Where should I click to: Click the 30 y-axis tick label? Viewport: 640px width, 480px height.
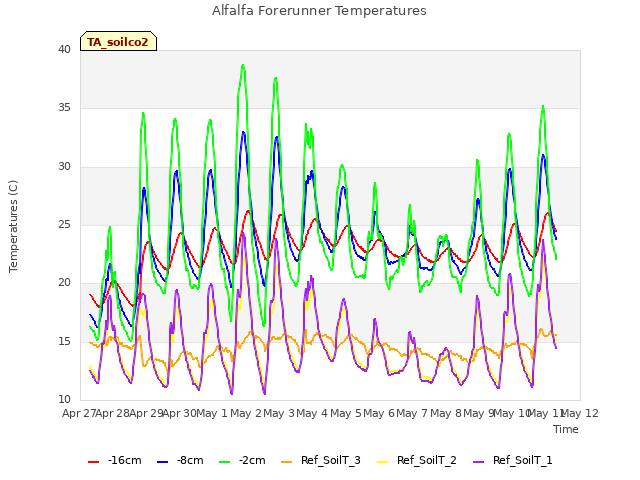click(x=64, y=167)
